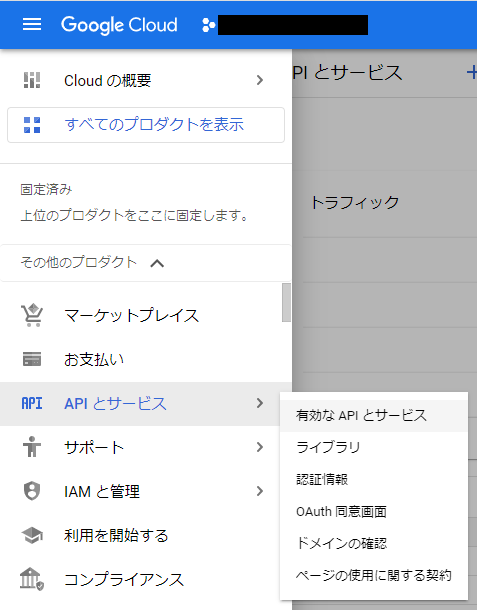Open the project selector icon in header
The height and width of the screenshot is (610, 477).
tap(209, 25)
